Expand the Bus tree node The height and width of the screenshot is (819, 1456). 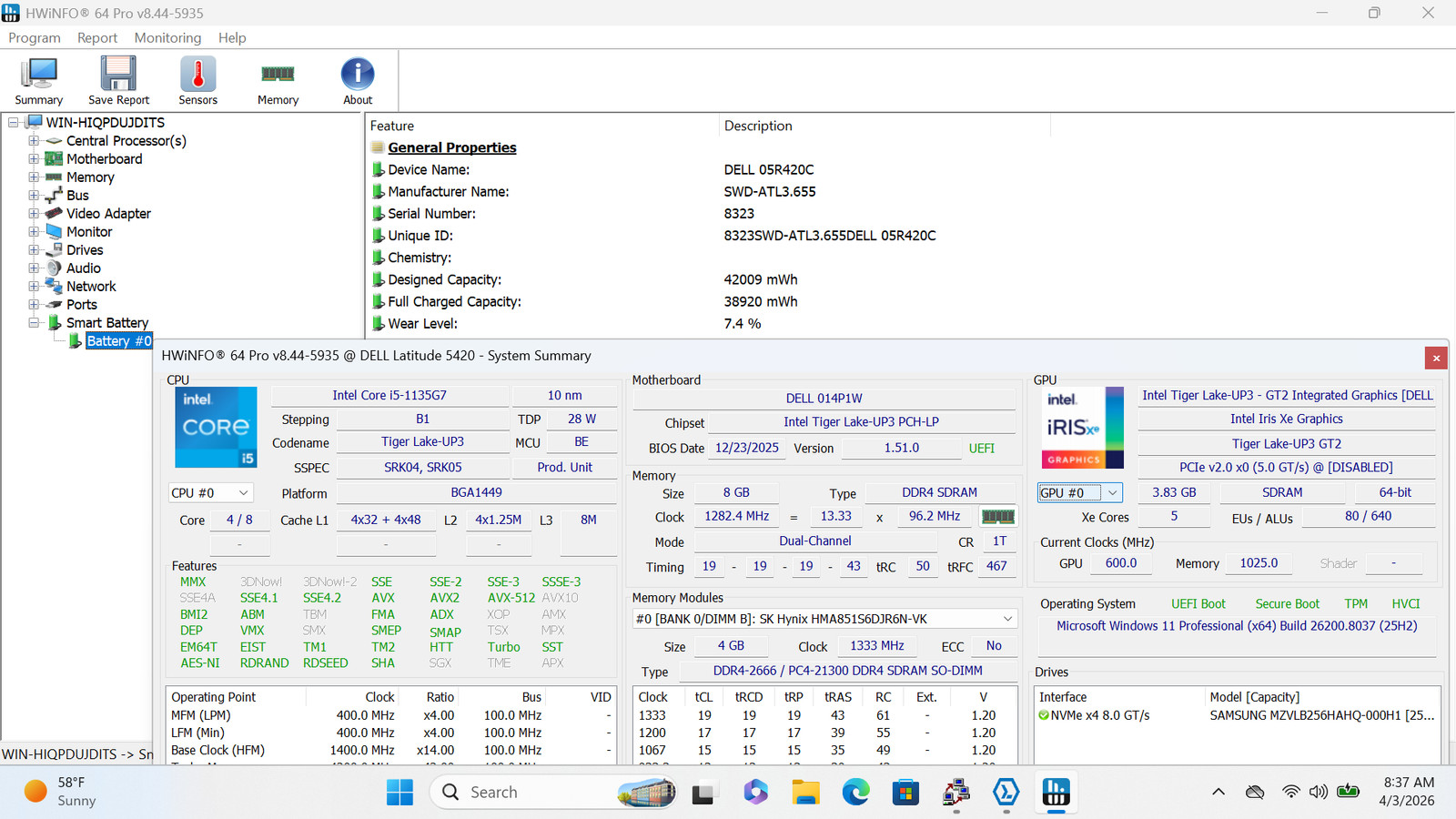coord(34,196)
